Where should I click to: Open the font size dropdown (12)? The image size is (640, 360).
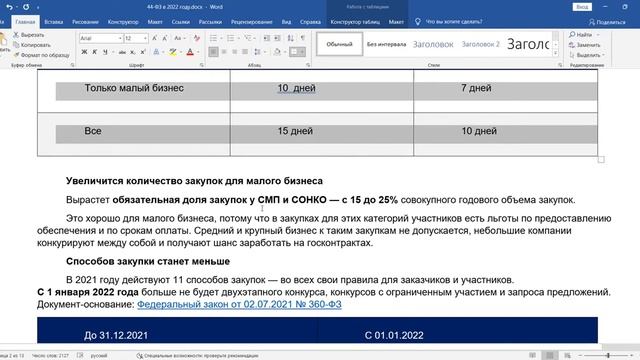coord(145,38)
